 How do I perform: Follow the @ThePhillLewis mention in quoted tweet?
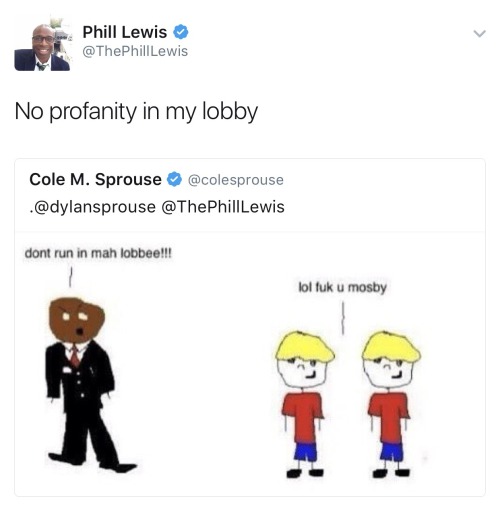(x=223, y=207)
